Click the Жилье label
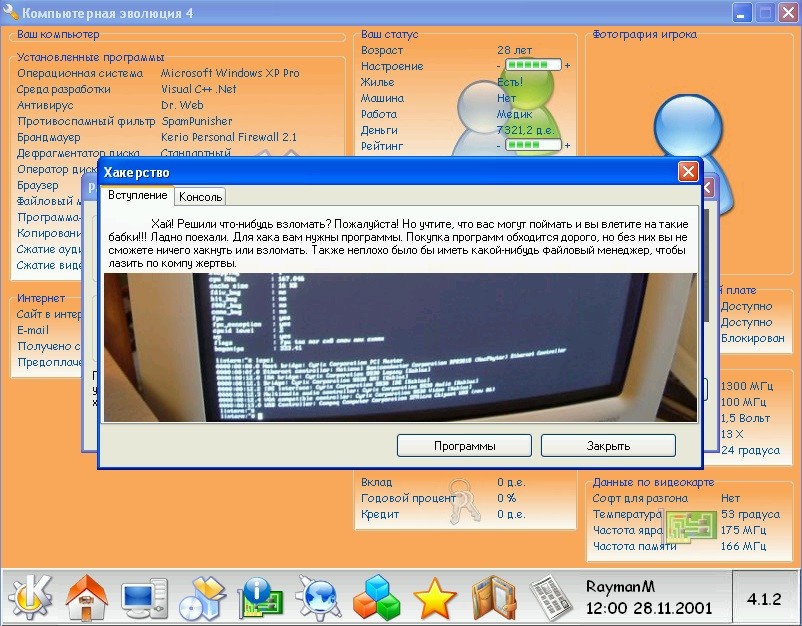The height and width of the screenshot is (626, 802). pyautogui.click(x=377, y=82)
